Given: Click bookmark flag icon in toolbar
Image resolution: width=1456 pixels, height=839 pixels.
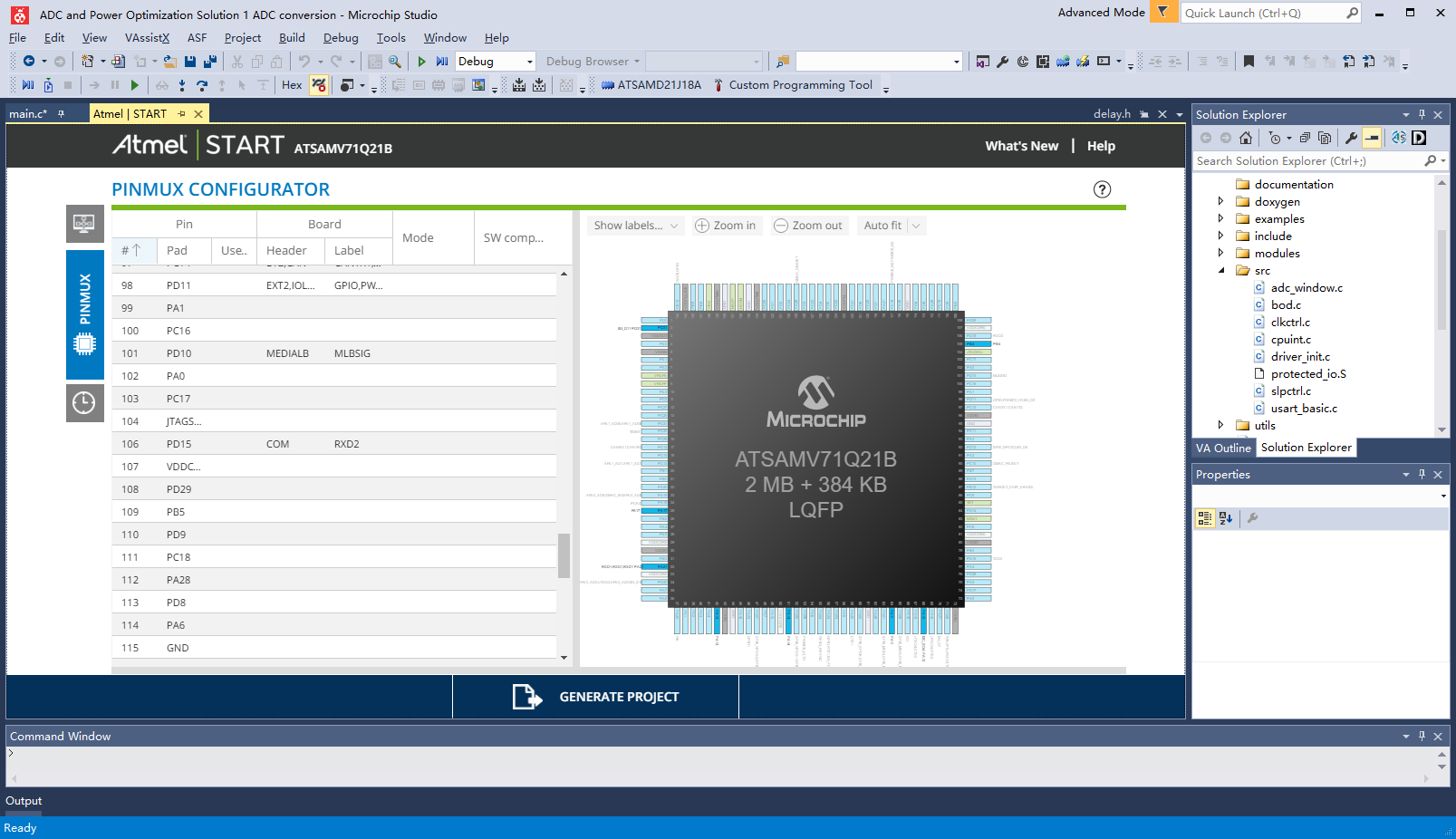Looking at the screenshot, I should [1249, 62].
